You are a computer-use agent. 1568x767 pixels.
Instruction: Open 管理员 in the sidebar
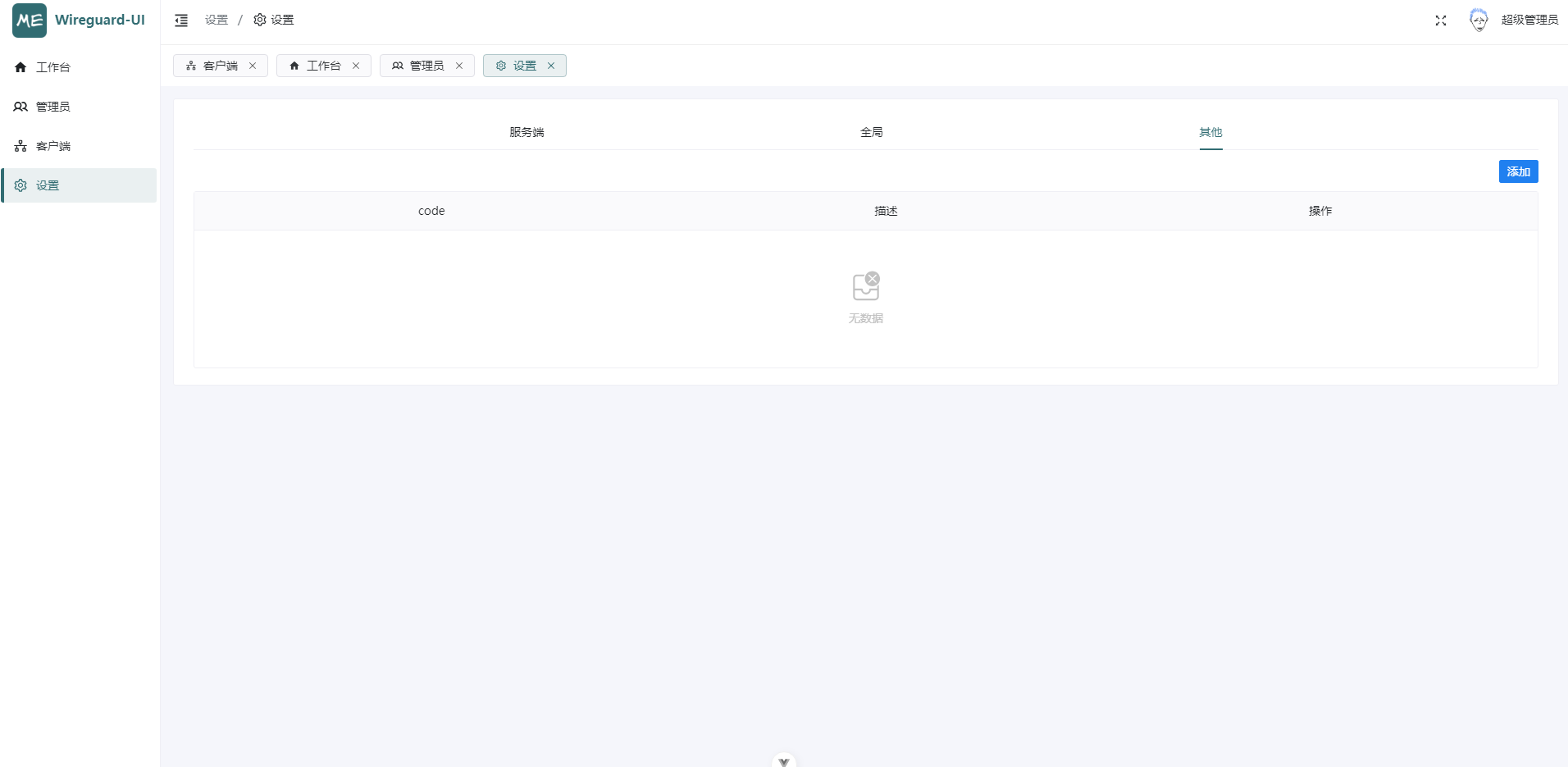52,107
